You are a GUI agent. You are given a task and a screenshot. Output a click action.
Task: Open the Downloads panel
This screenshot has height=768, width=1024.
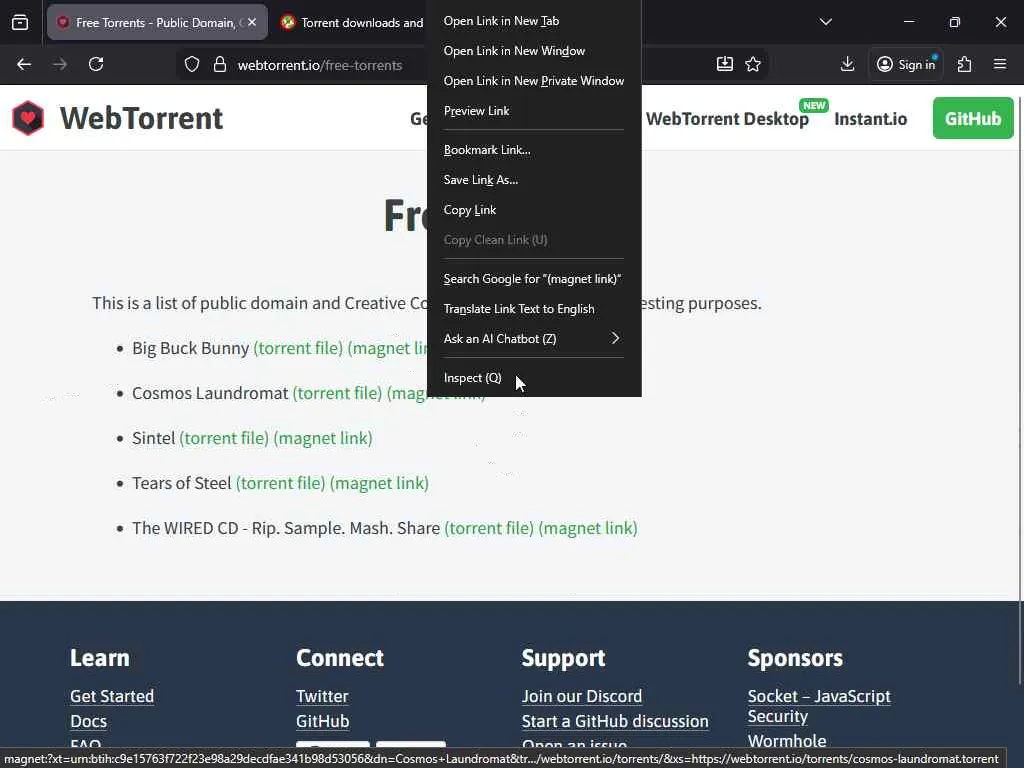tap(847, 64)
